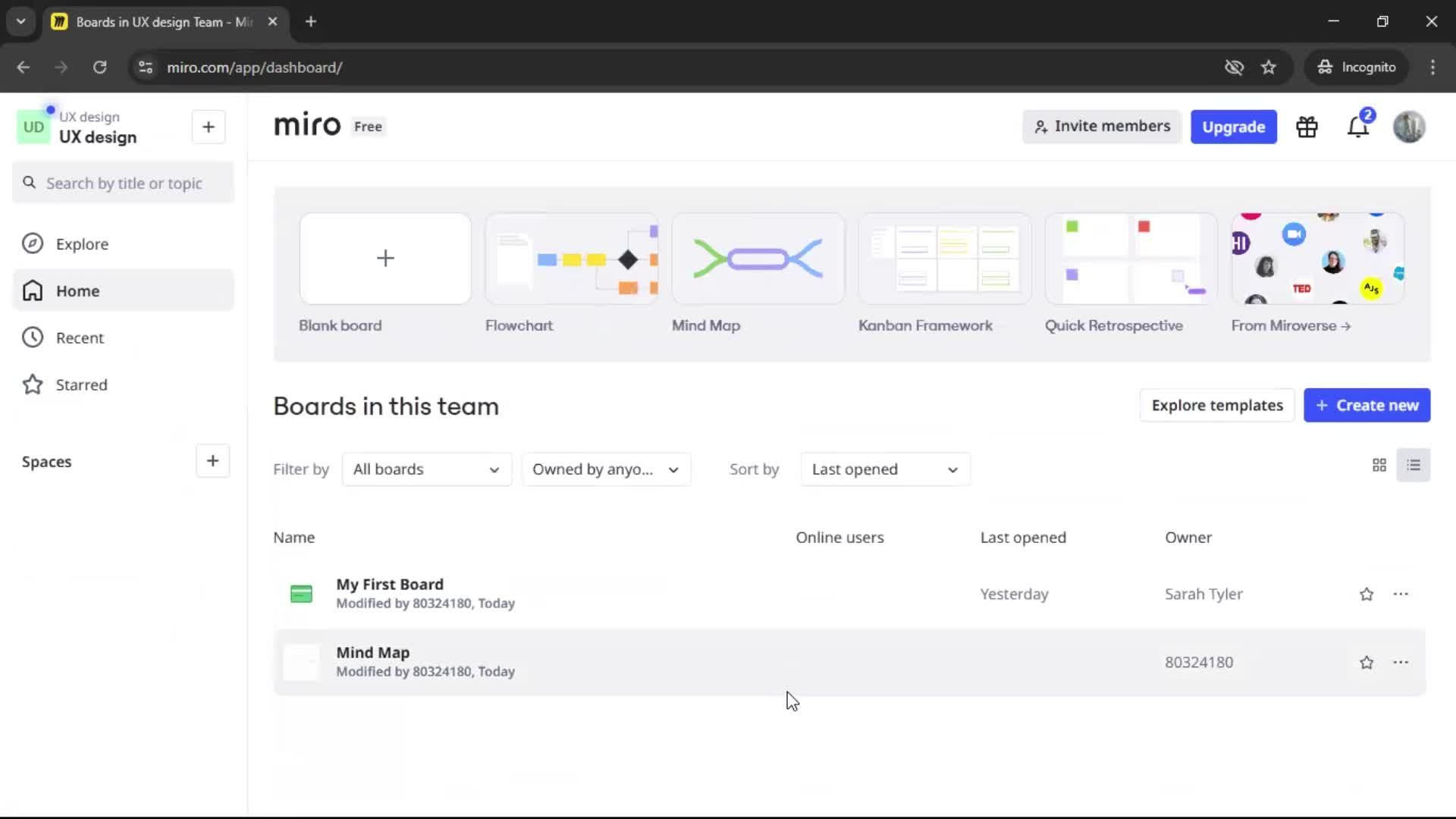This screenshot has height=819, width=1456.
Task: Click the Owner column header
Action: tap(1188, 538)
